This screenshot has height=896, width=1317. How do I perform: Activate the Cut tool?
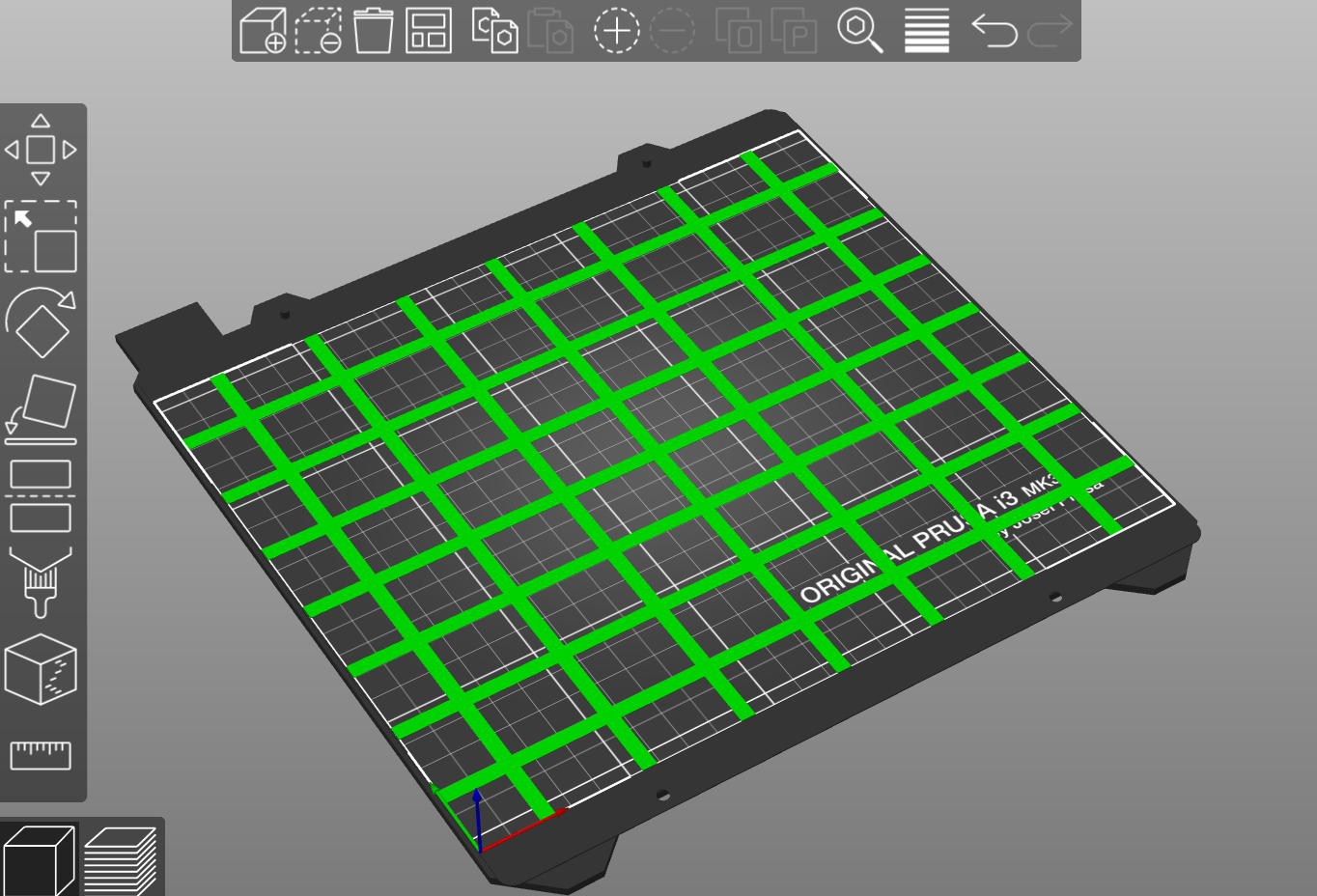41,496
